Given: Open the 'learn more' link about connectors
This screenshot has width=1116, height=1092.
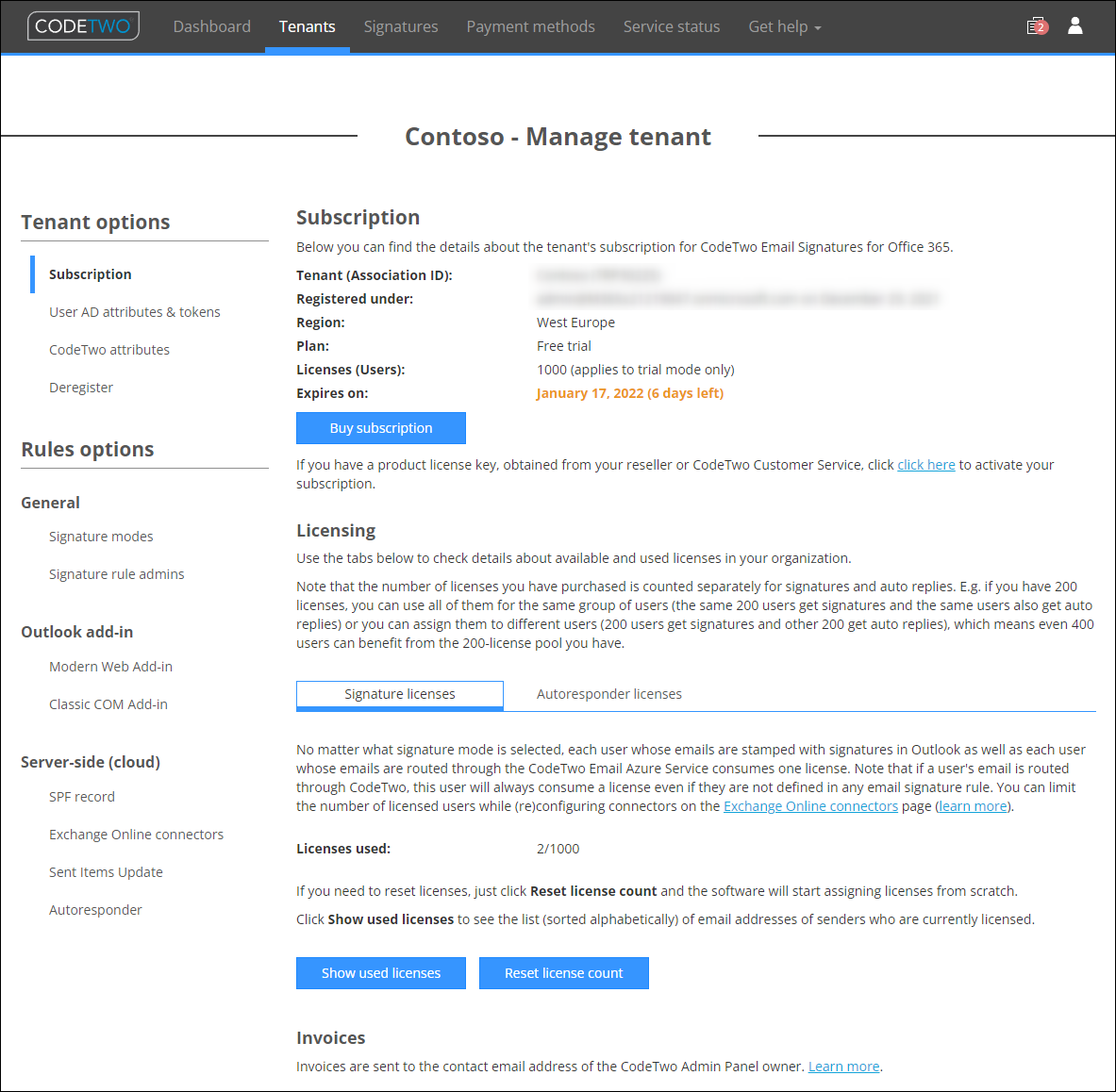Looking at the screenshot, I should click(973, 806).
